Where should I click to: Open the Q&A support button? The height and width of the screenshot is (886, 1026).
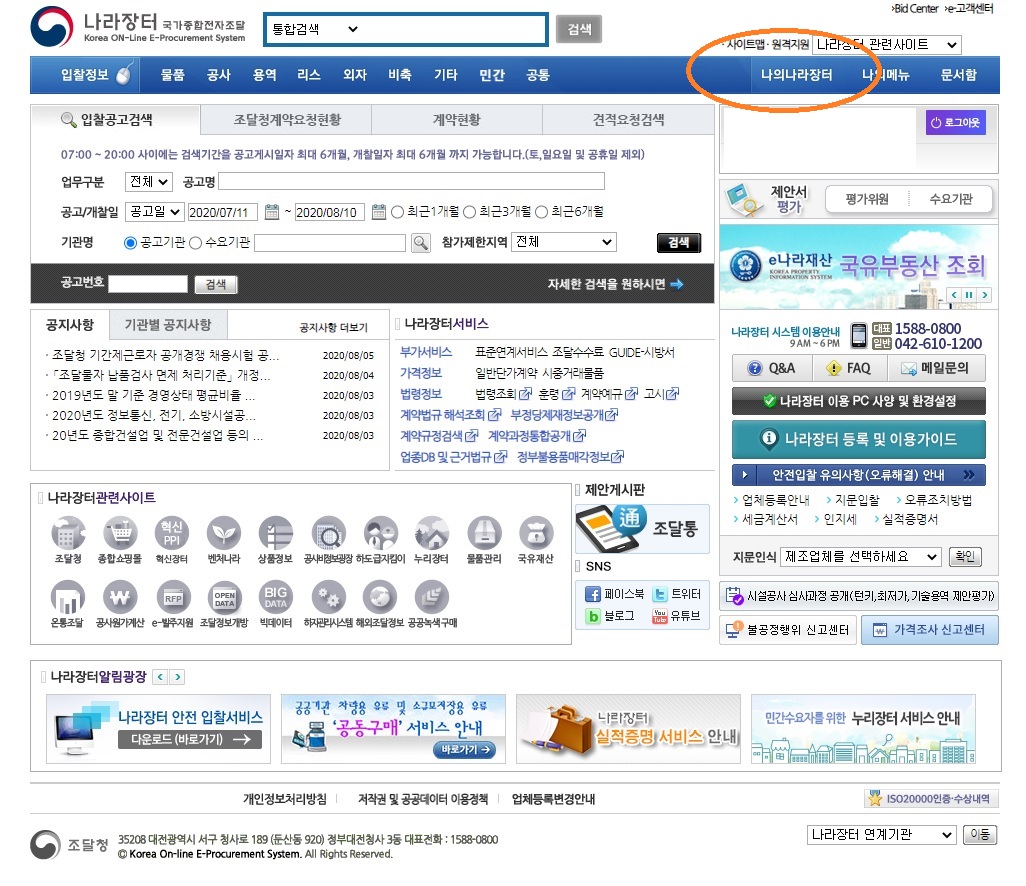click(x=772, y=368)
